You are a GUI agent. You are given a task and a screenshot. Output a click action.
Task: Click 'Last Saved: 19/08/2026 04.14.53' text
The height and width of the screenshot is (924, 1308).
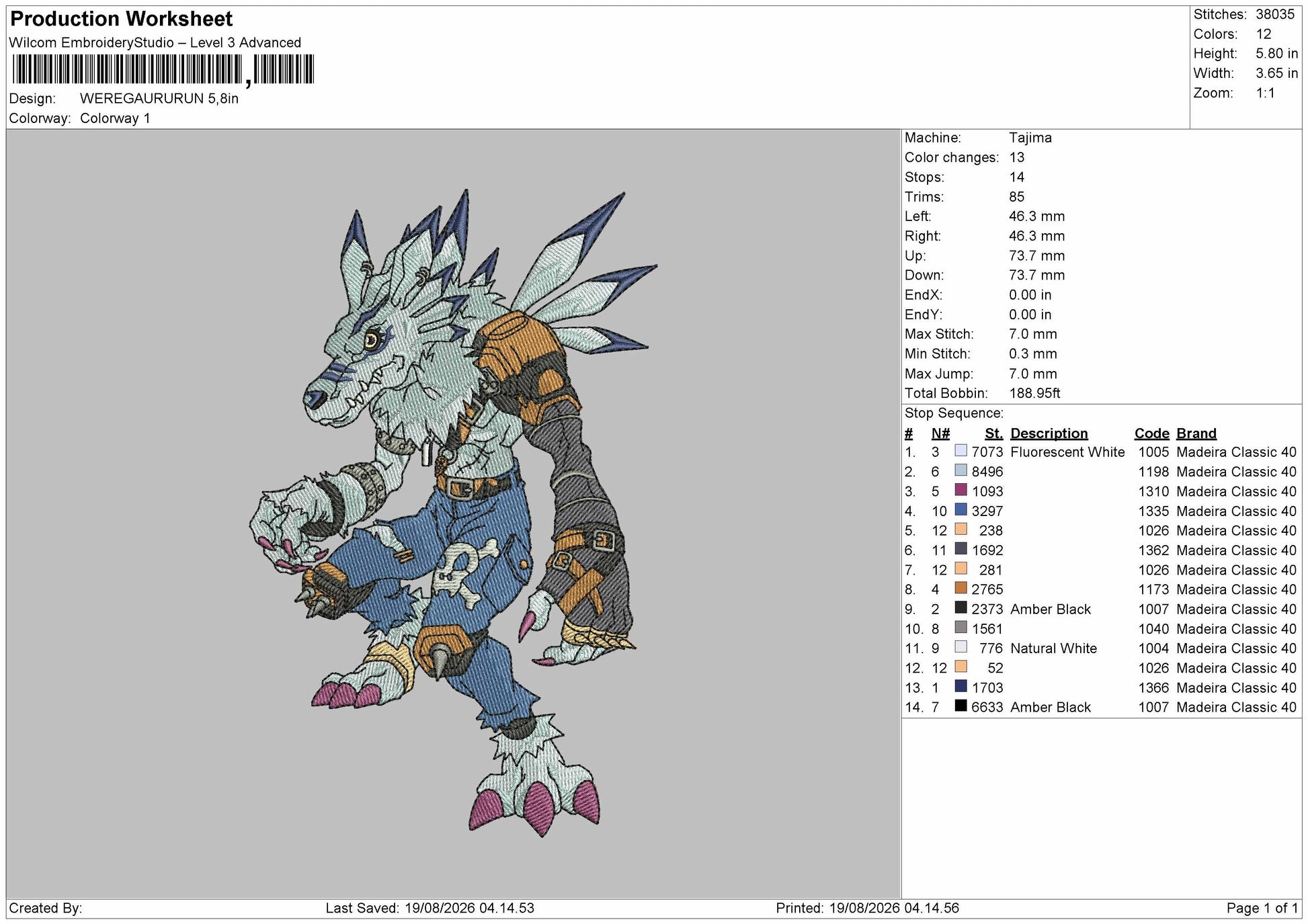point(430,909)
